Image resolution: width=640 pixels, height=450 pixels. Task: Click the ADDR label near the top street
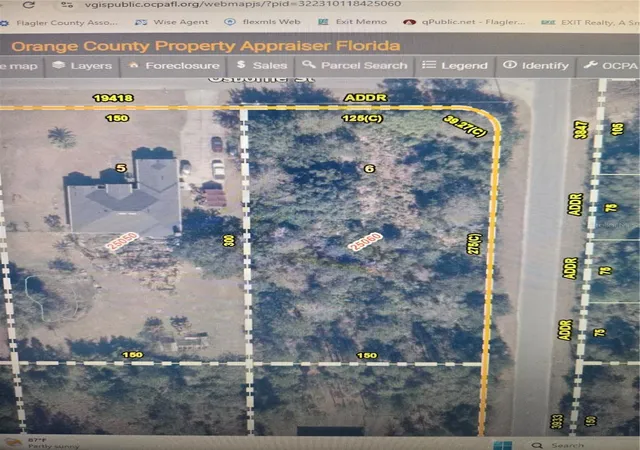[x=365, y=98]
